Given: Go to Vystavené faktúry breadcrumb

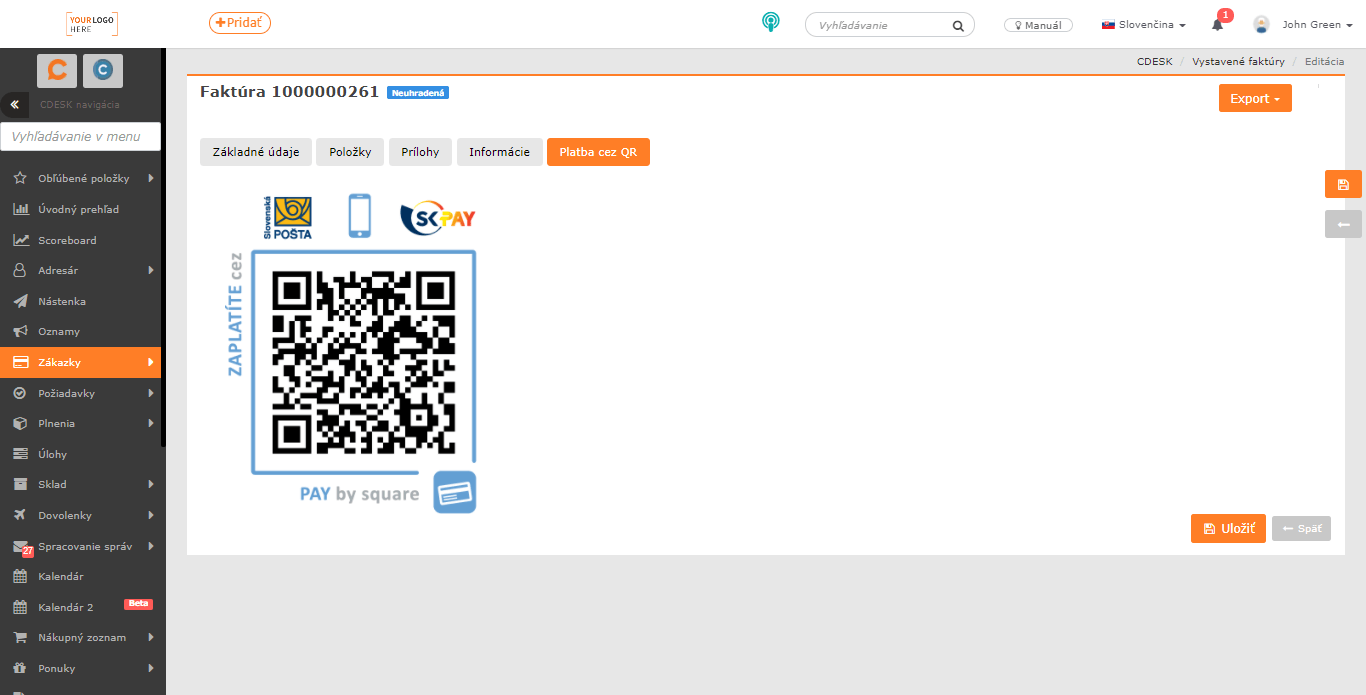Looking at the screenshot, I should 1238,61.
